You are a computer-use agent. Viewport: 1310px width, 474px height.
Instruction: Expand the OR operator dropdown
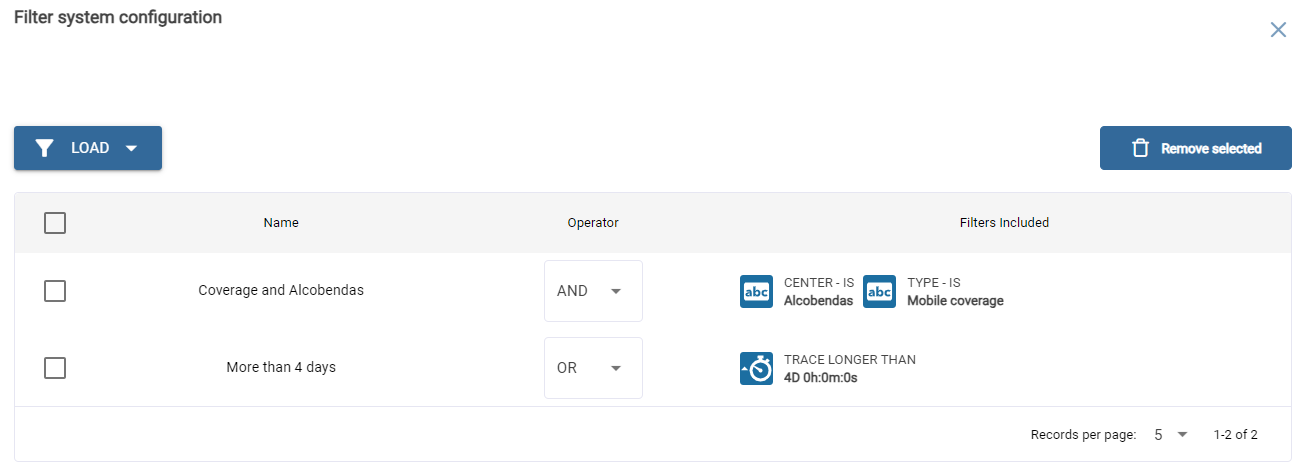593,368
